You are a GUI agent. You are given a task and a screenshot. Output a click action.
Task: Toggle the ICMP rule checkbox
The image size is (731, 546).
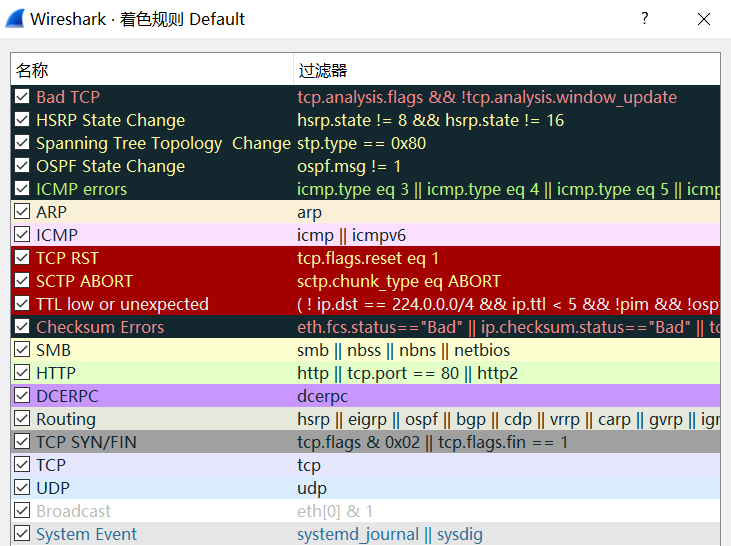pyautogui.click(x=22, y=235)
